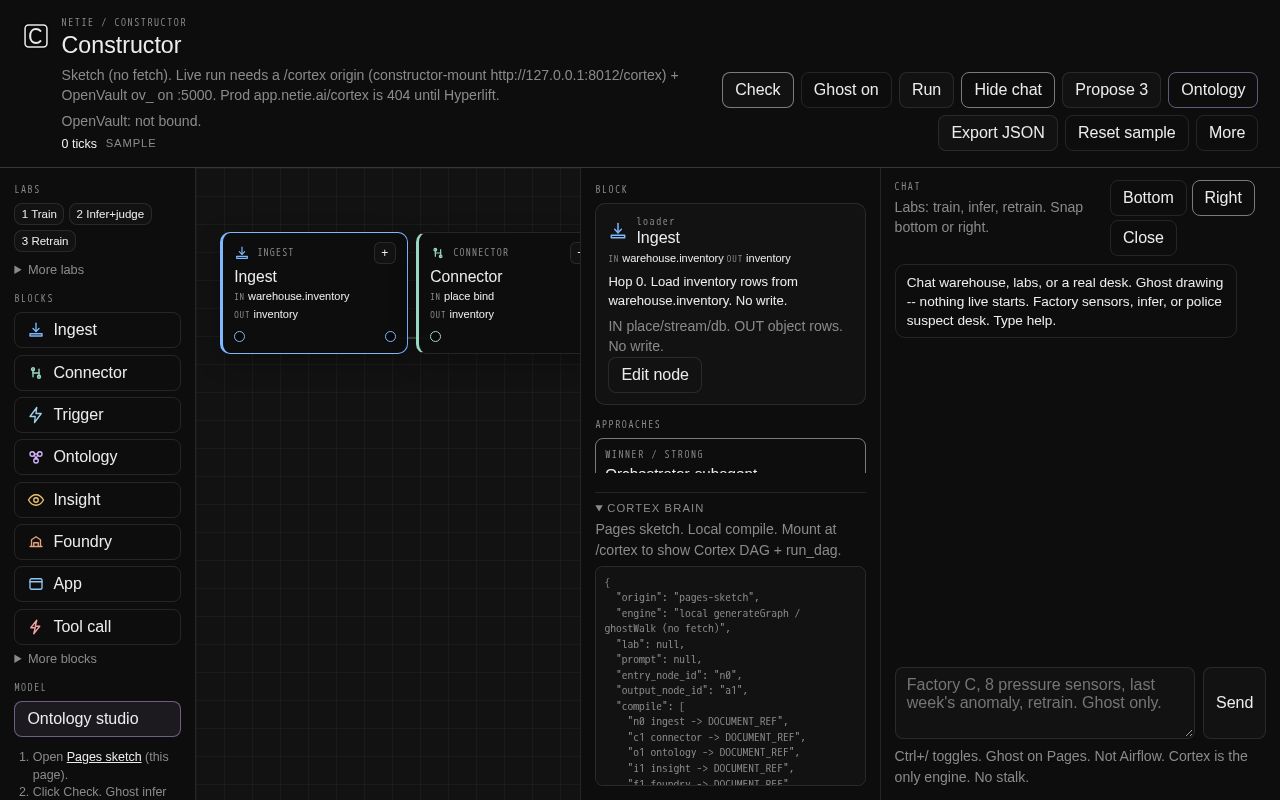Click Export JSON
Viewport: 1280px width, 800px height.
998,133
